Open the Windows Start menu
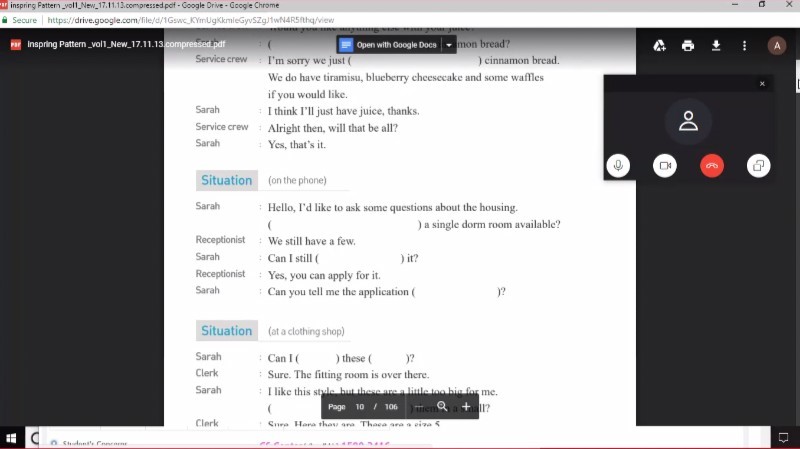 (x=11, y=438)
